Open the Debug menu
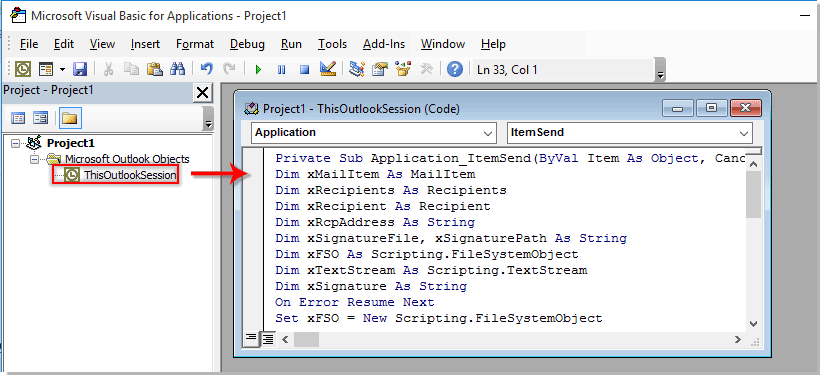 [x=247, y=44]
